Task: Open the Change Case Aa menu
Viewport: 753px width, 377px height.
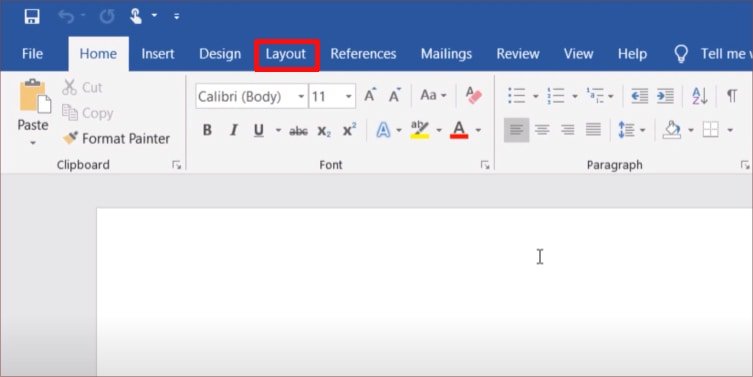Action: pos(433,95)
